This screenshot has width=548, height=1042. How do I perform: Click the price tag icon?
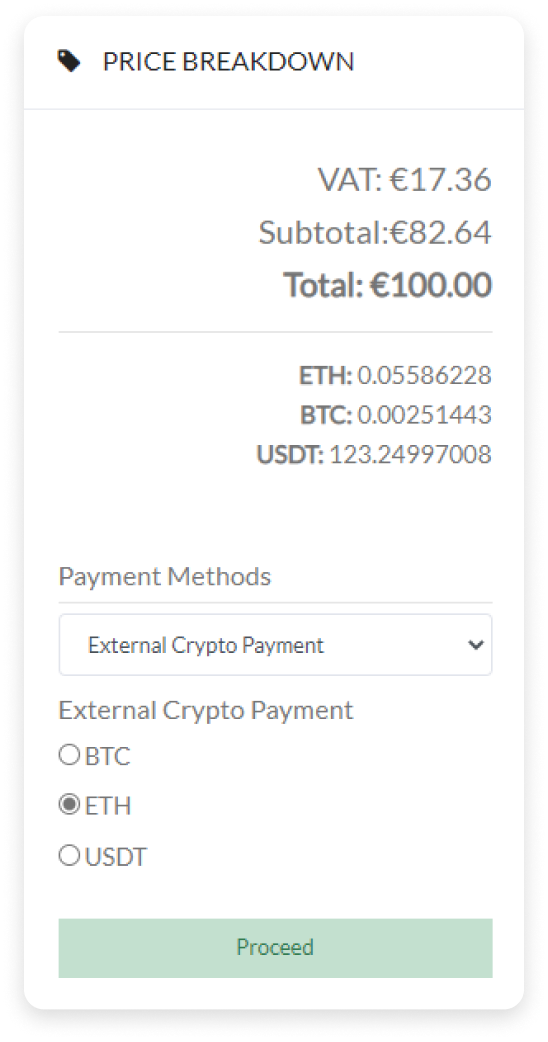(x=69, y=62)
